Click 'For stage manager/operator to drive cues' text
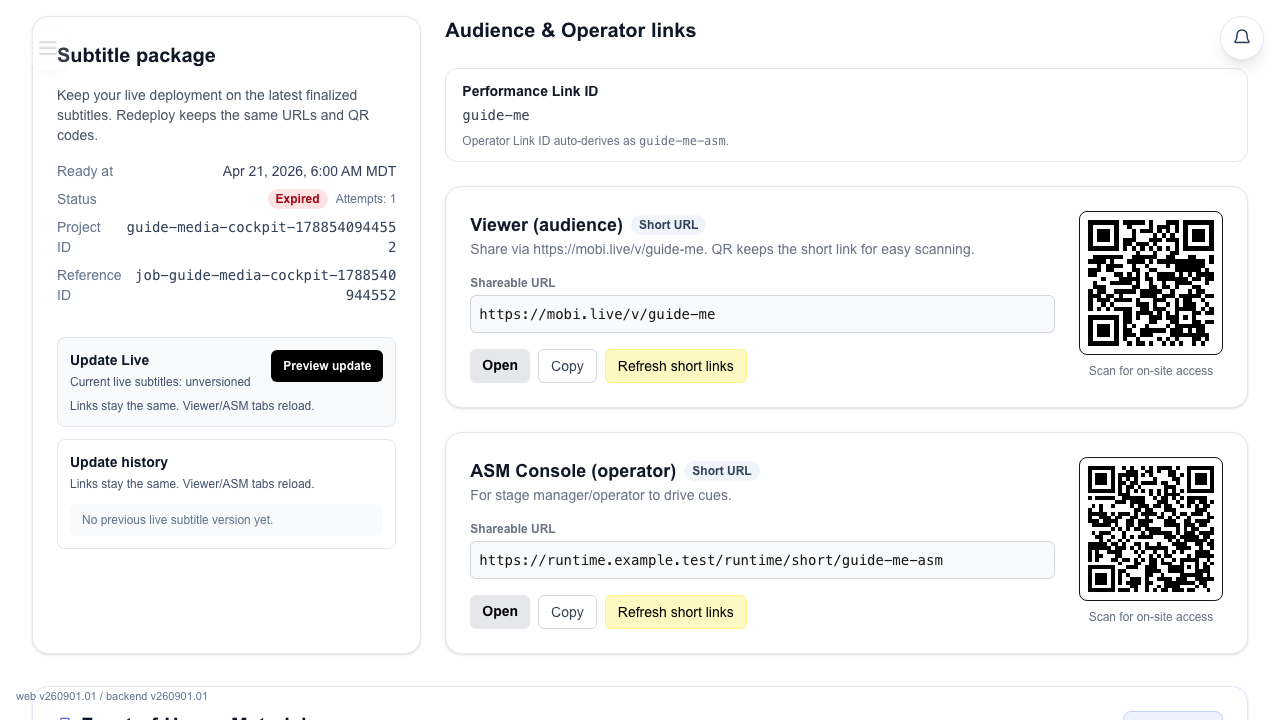Screen dimensions: 1280x720 601,495
